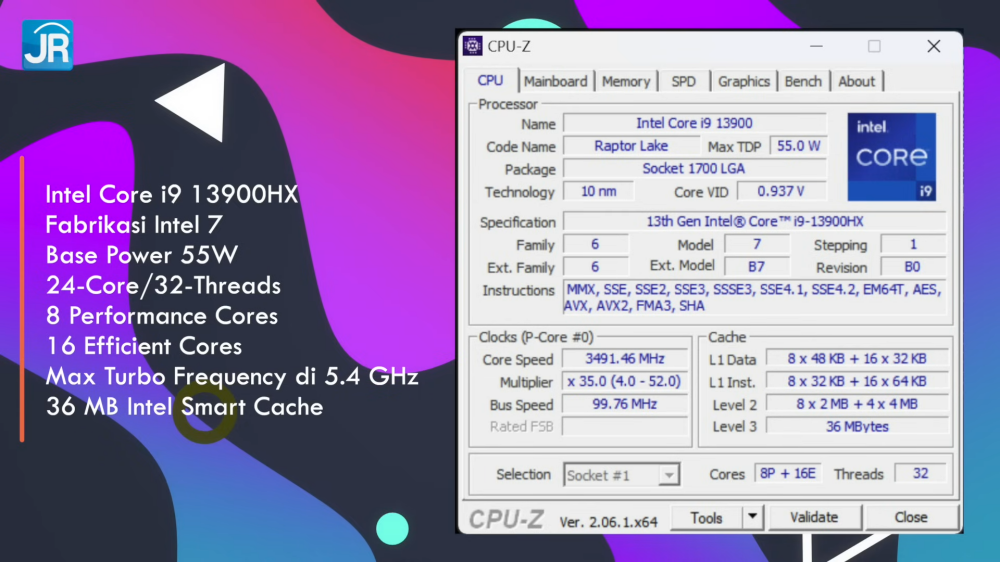Switch to the Mainboard tab
The height and width of the screenshot is (562, 1000).
click(x=556, y=81)
